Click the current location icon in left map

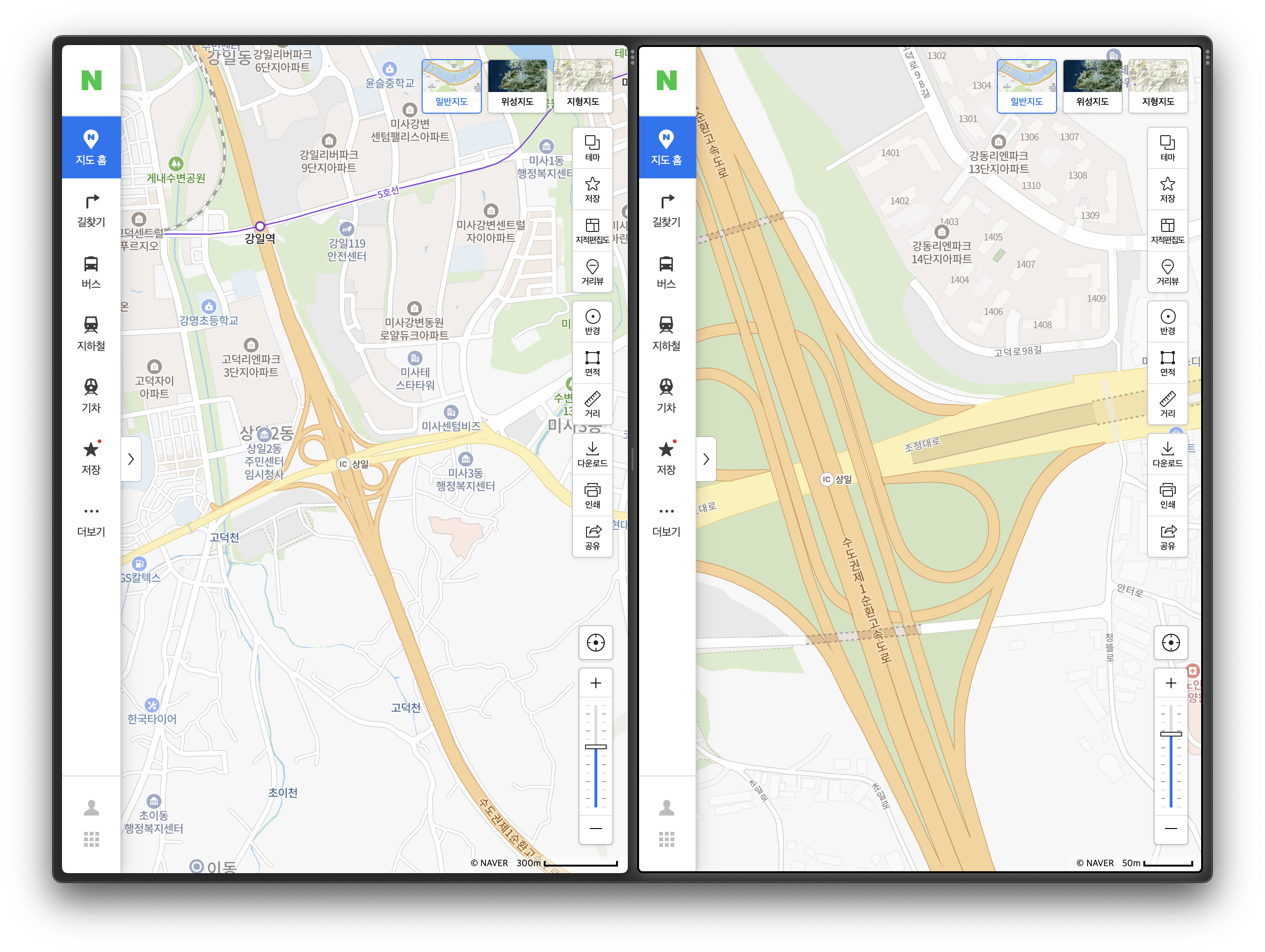595,643
